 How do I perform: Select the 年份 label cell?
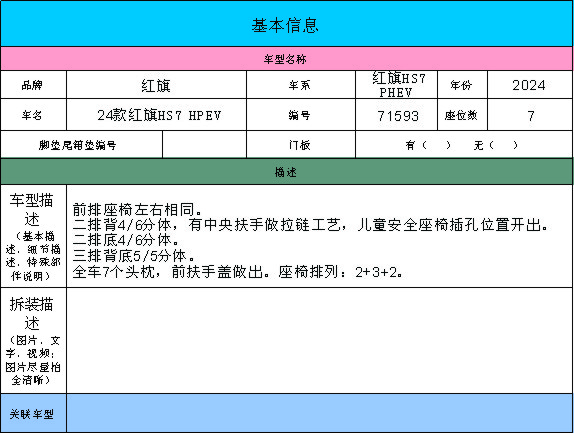(462, 85)
